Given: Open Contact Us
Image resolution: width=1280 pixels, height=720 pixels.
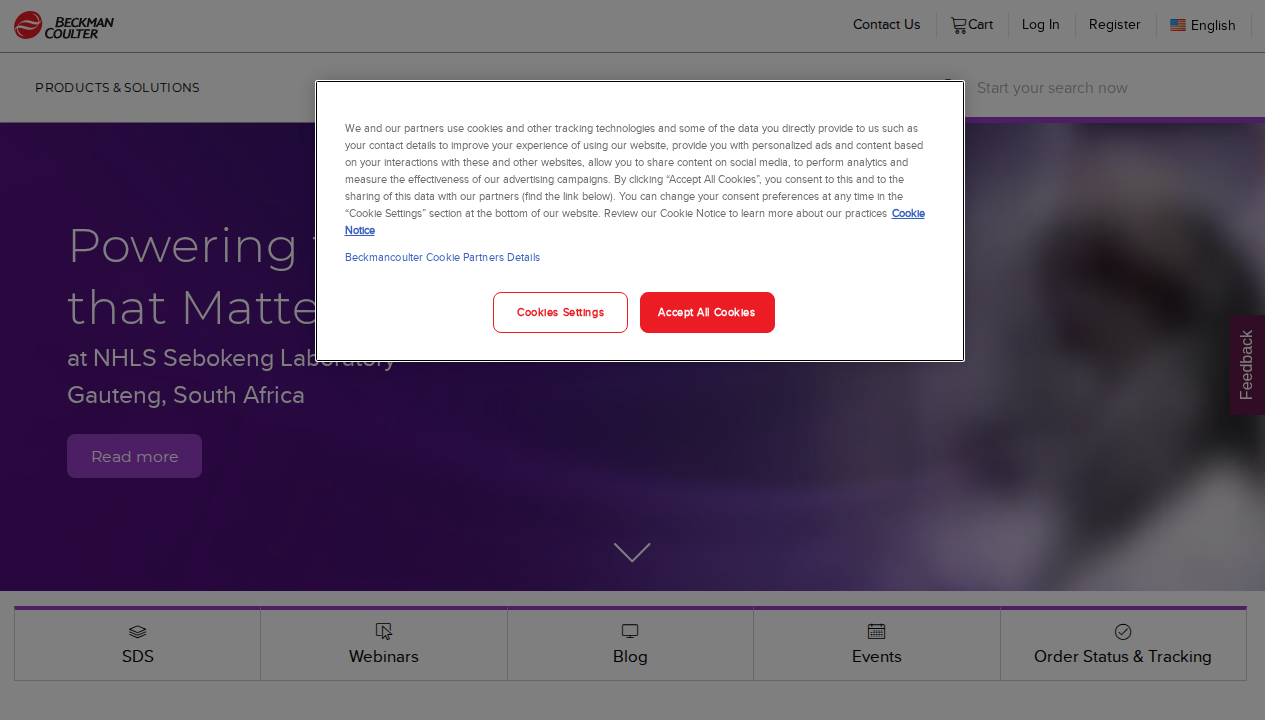Looking at the screenshot, I should tap(886, 25).
